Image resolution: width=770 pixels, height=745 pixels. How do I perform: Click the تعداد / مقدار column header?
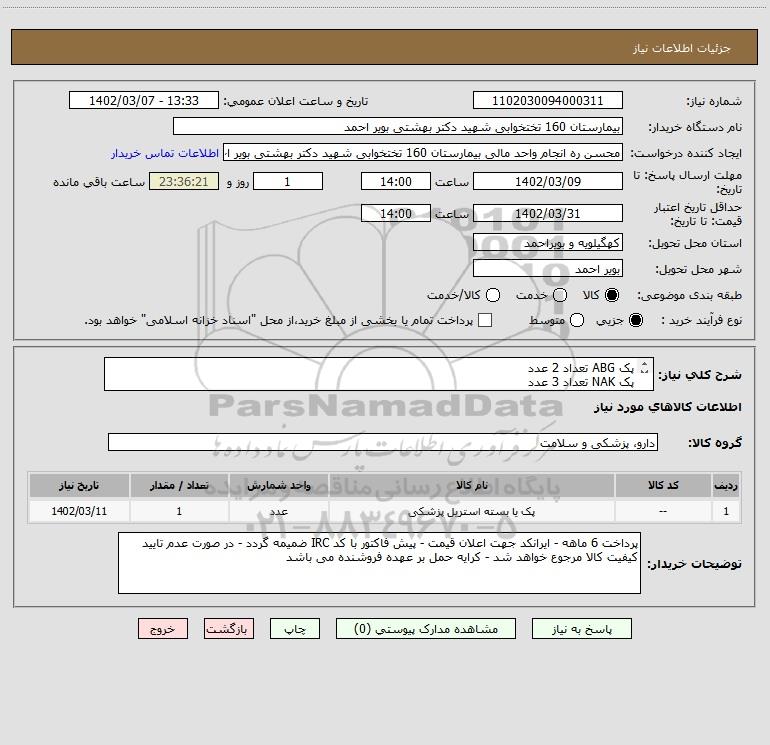[179, 485]
